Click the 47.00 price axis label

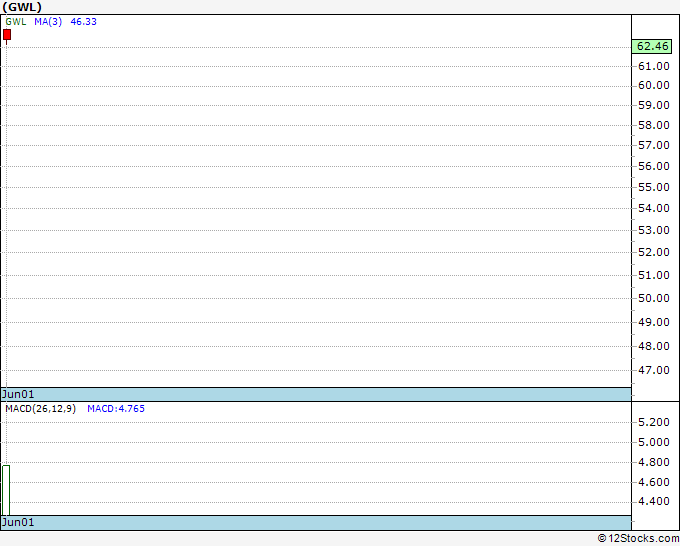pos(654,370)
